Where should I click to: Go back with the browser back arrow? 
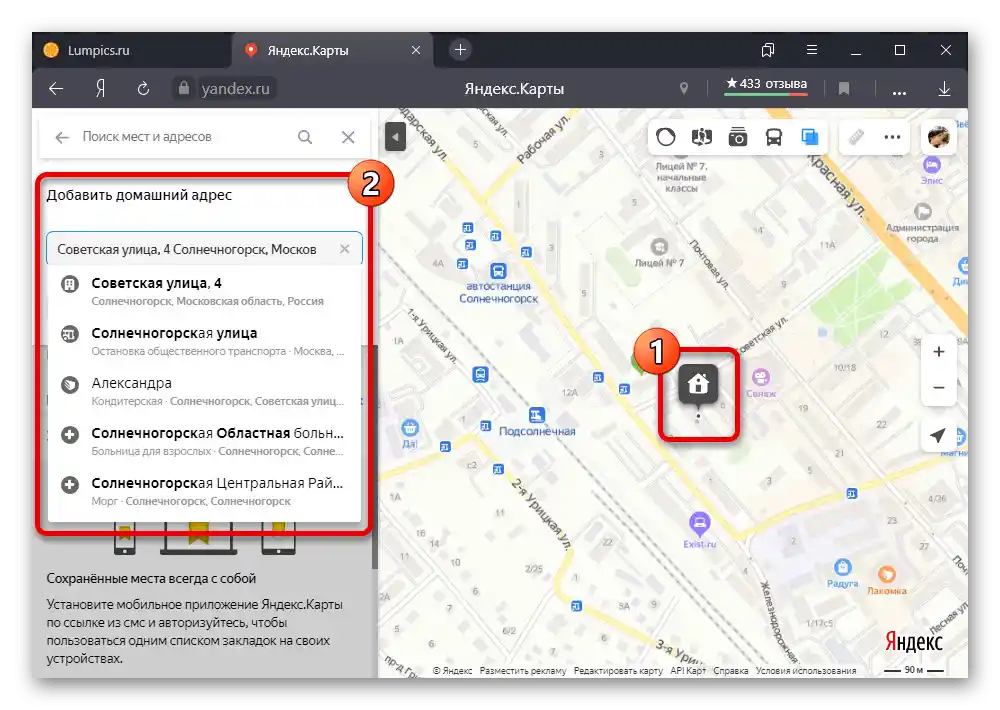point(56,89)
